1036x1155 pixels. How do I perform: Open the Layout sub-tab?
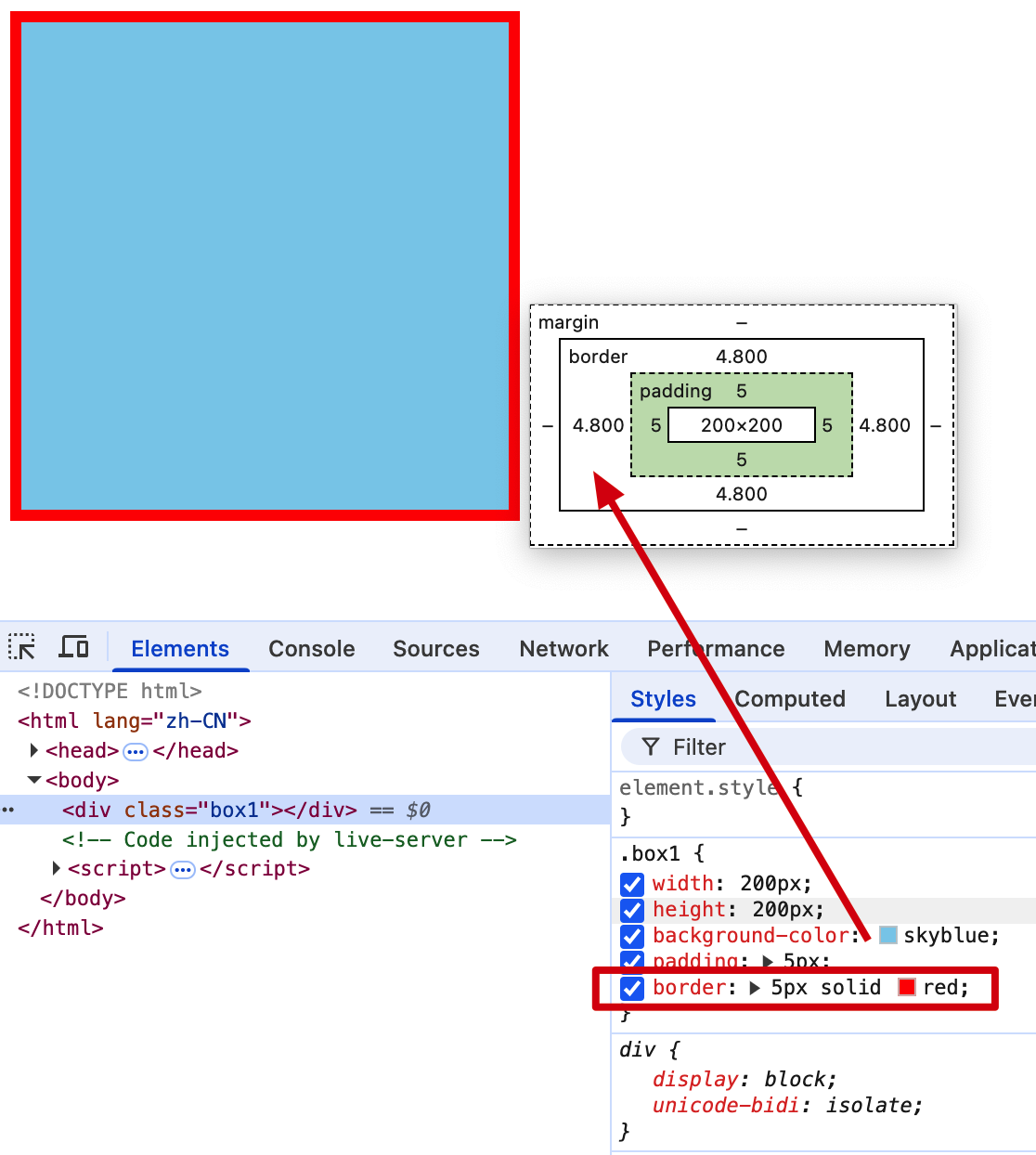[x=920, y=699]
